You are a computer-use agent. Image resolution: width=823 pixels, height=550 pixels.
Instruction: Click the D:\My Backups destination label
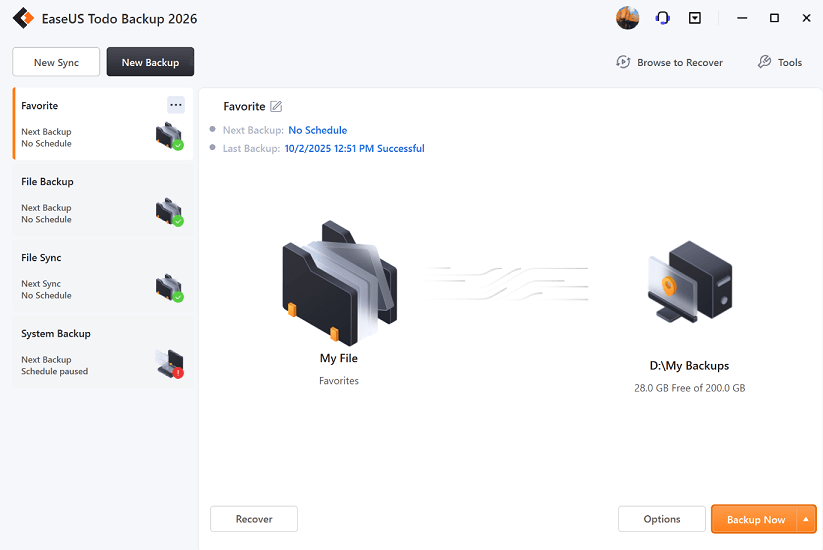689,366
